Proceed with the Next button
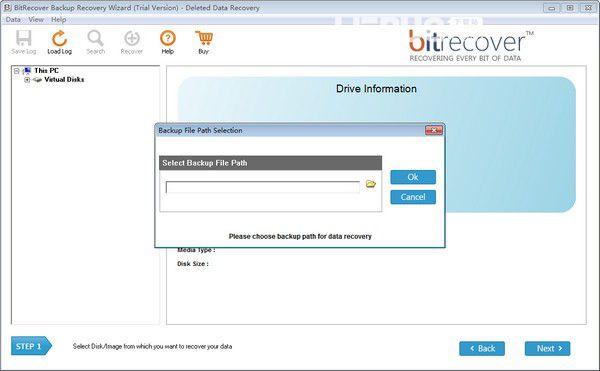 point(548,348)
